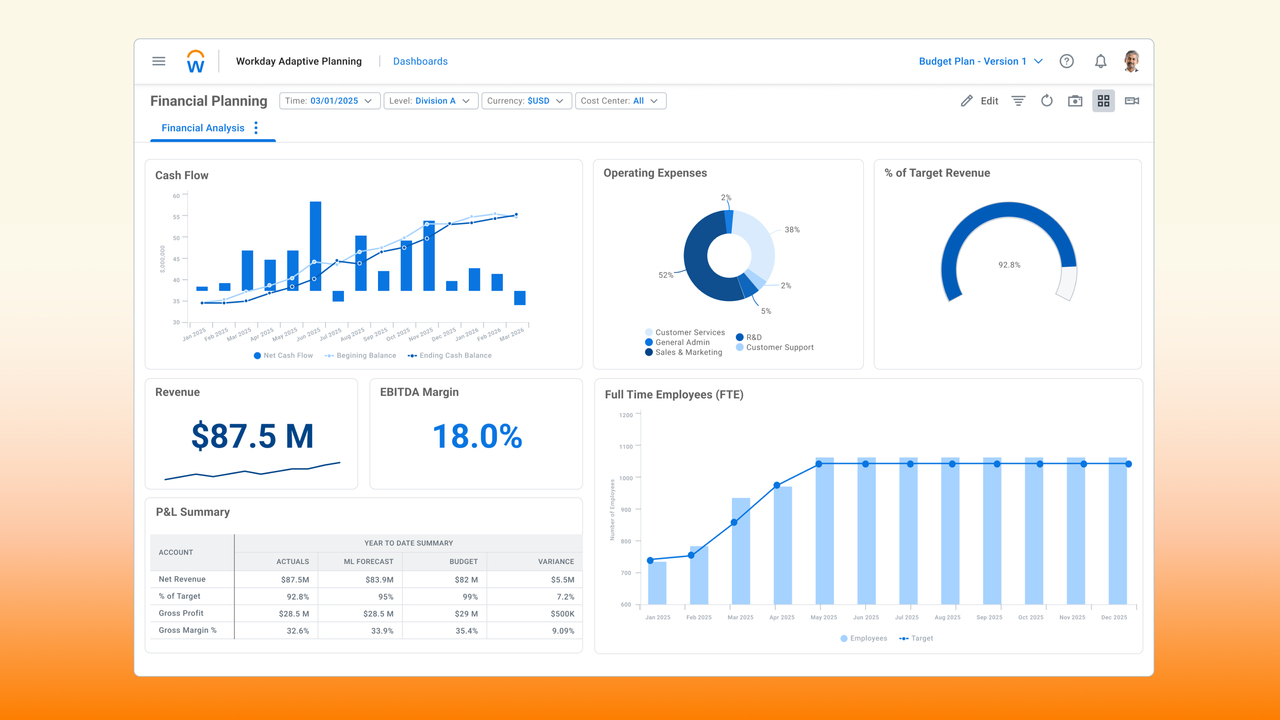Hide the Target series in FTE chart
Viewport: 1280px width, 720px height.
click(915, 638)
